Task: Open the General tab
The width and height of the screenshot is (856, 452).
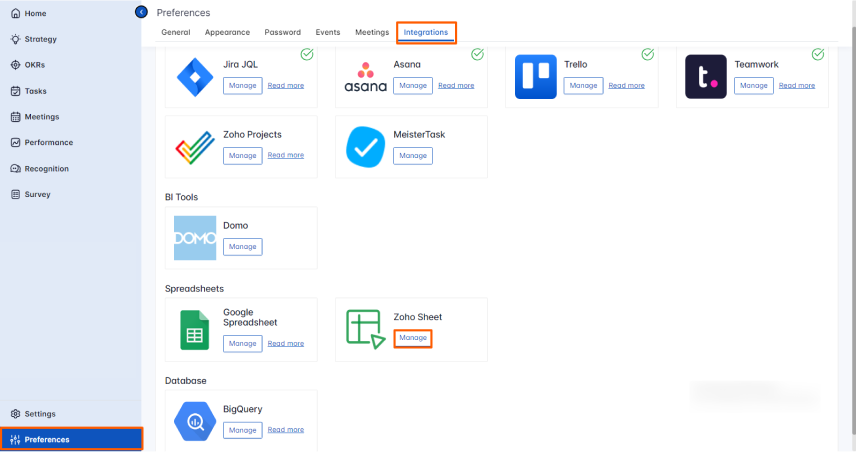Action: coord(176,32)
